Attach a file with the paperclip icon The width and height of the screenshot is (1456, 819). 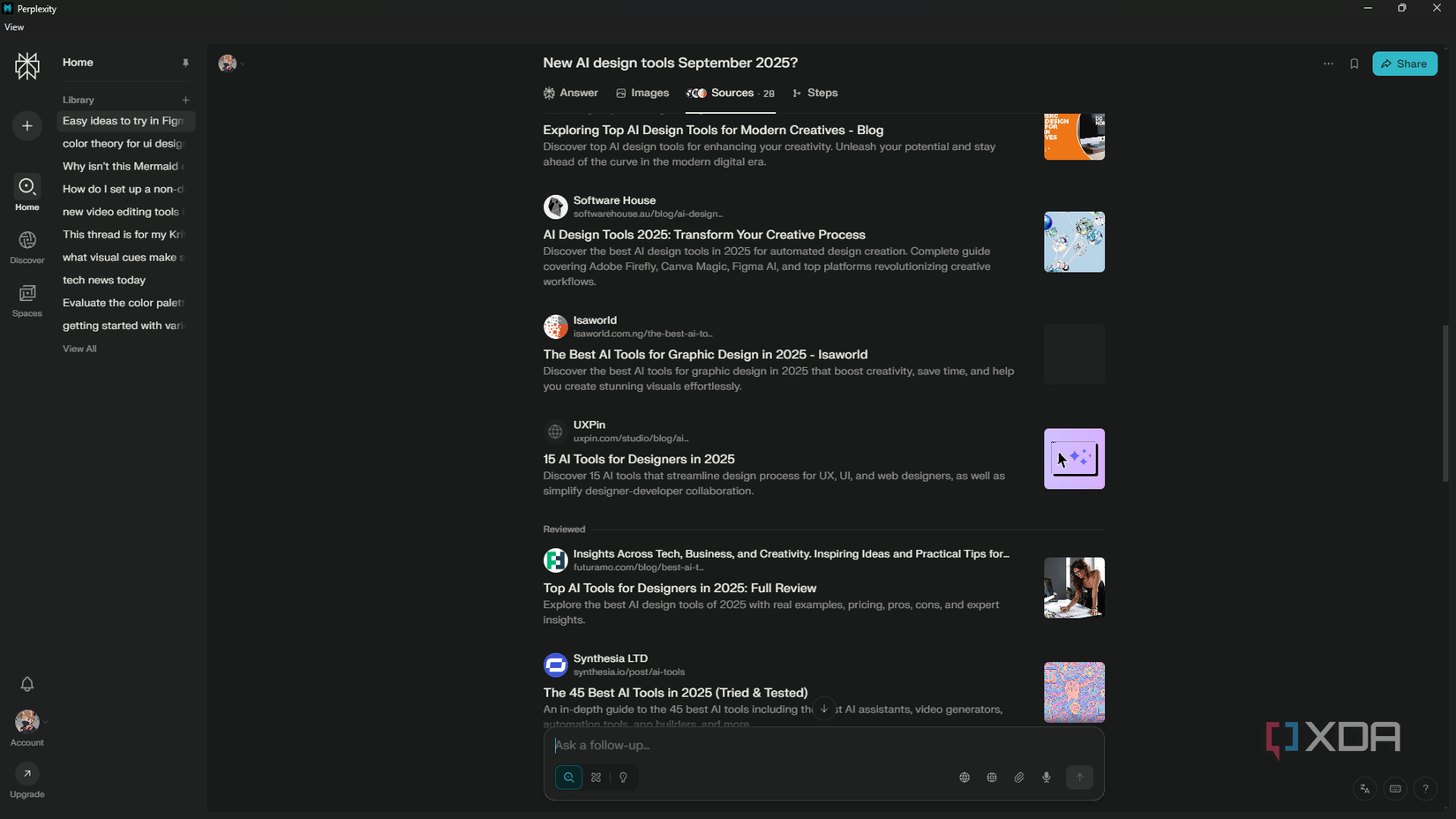1019,778
